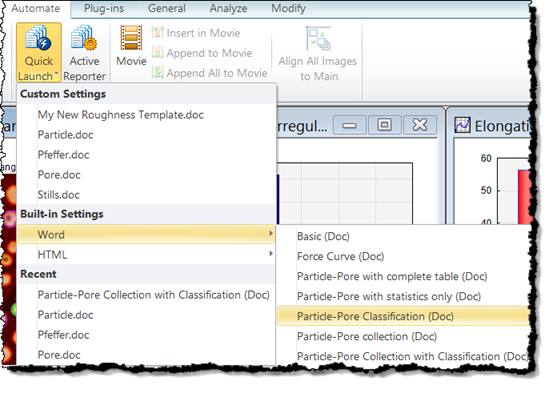Open the Quick Launch dropdown arrow
This screenshot has width=557, height=393.
coord(56,74)
